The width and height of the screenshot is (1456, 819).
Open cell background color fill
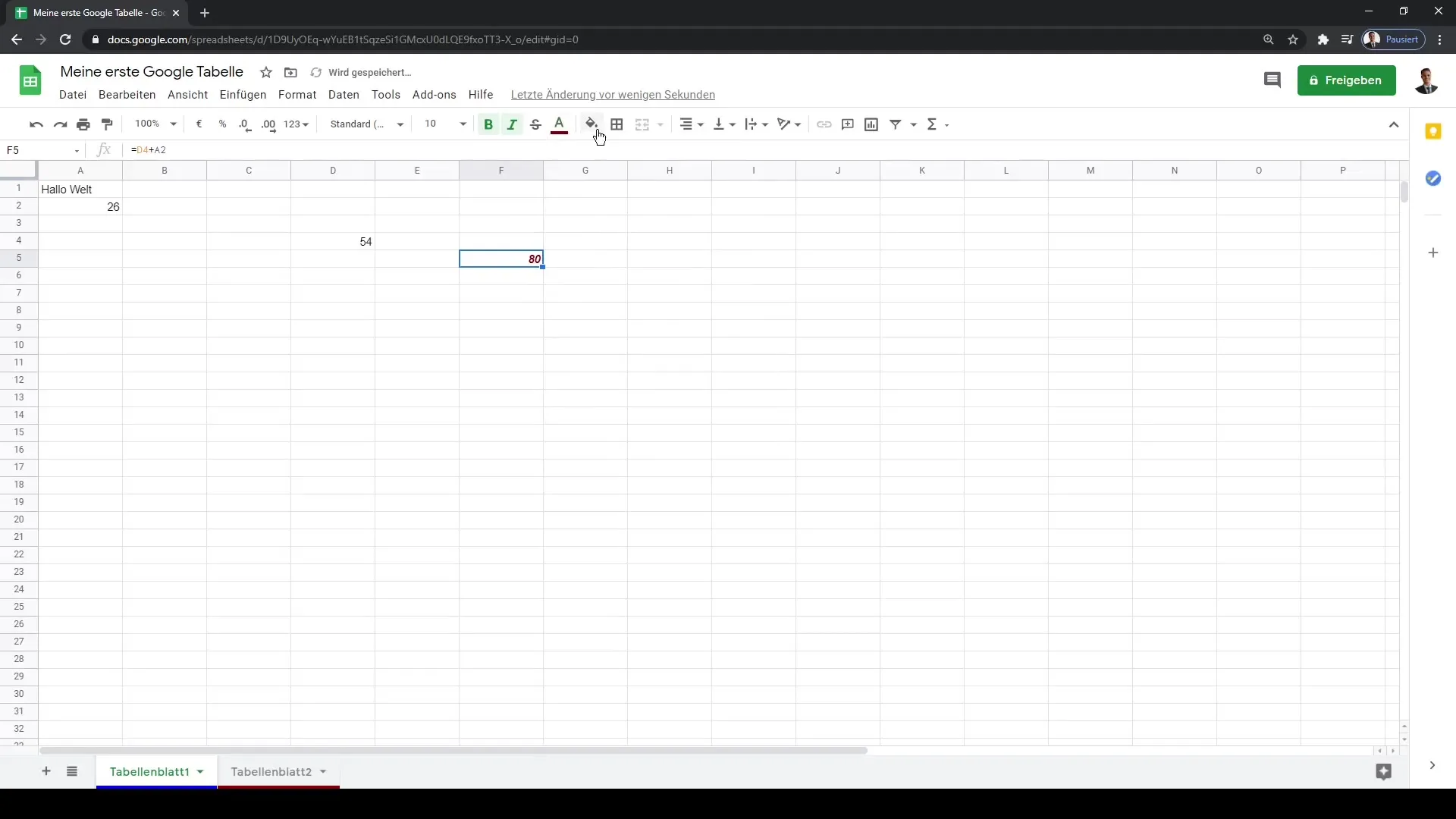[x=591, y=124]
